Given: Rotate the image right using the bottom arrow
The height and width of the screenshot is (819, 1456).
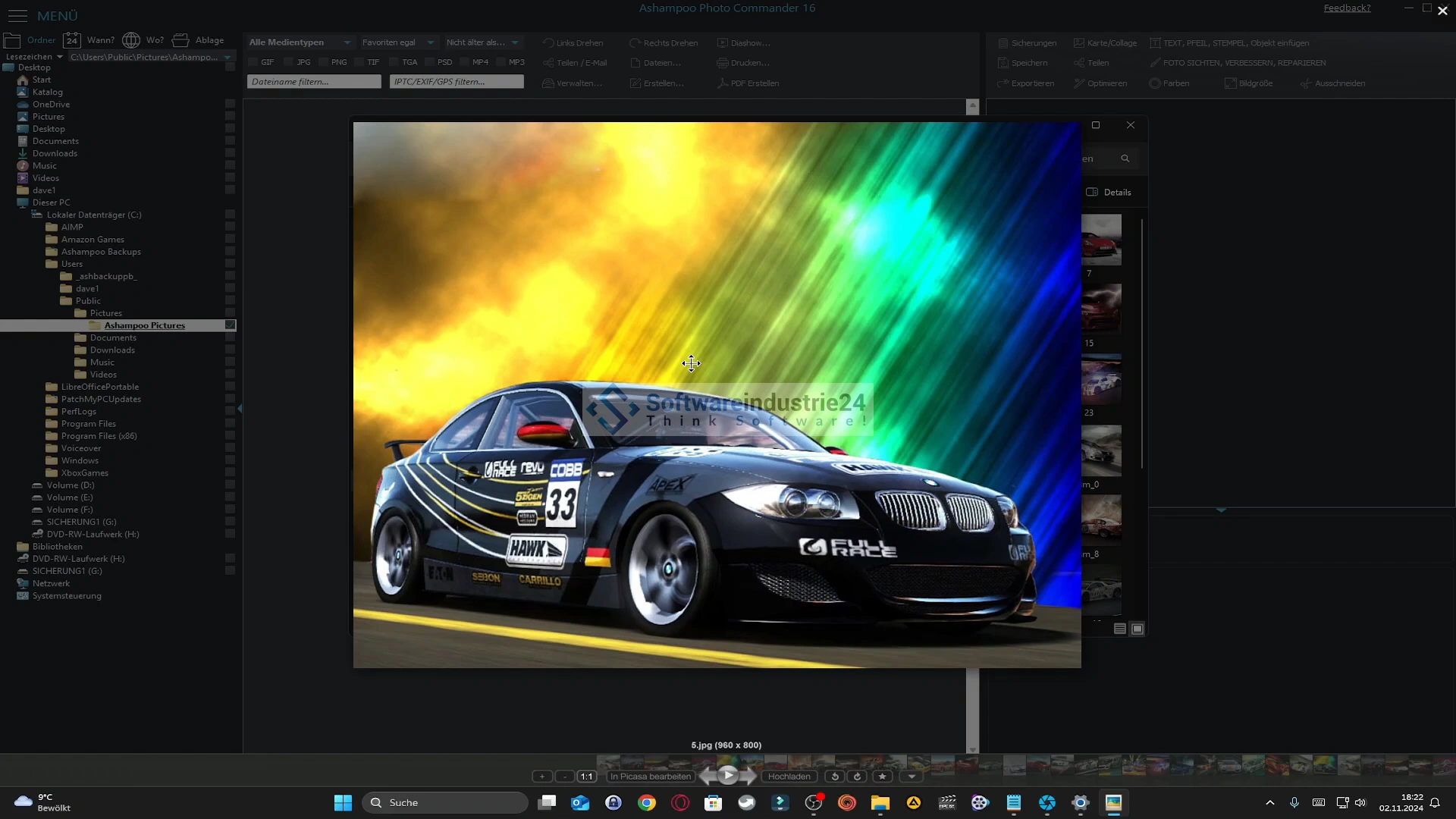Looking at the screenshot, I should tap(858, 777).
